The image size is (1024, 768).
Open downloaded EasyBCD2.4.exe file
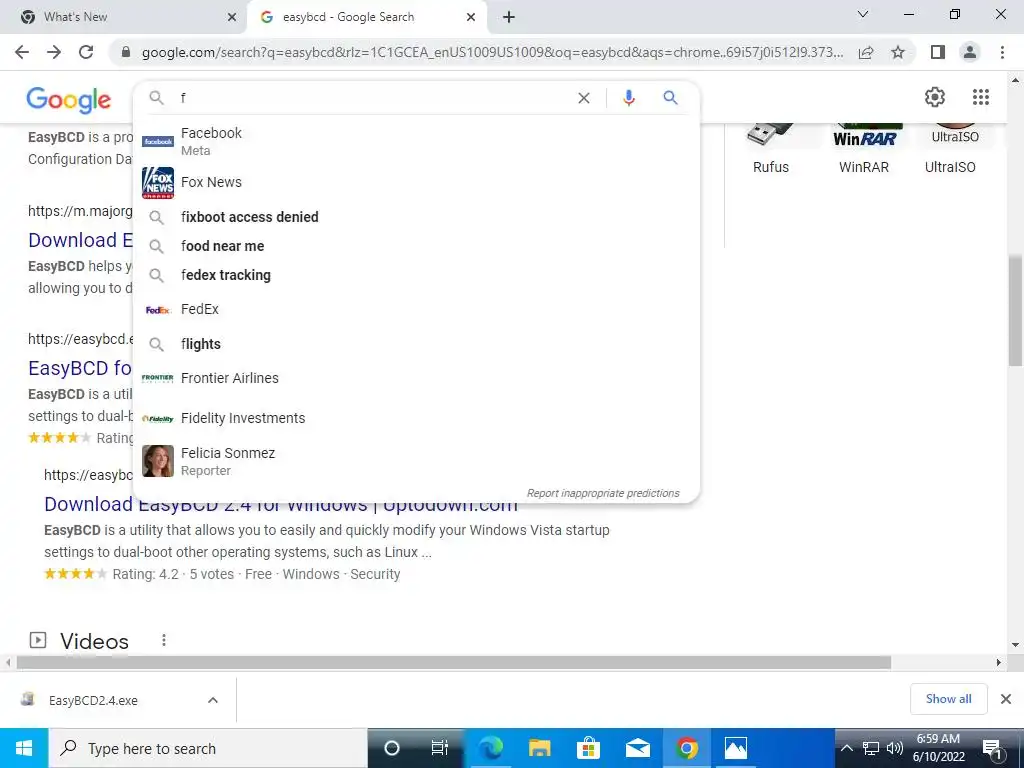tap(93, 700)
